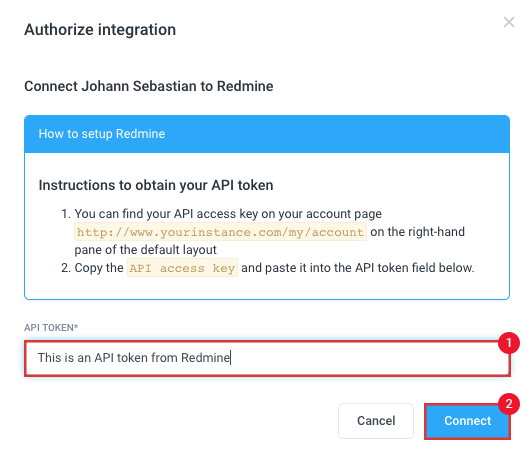Click the Connect Johann Sebastian to Redmine heading
The image size is (532, 461).
[149, 86]
